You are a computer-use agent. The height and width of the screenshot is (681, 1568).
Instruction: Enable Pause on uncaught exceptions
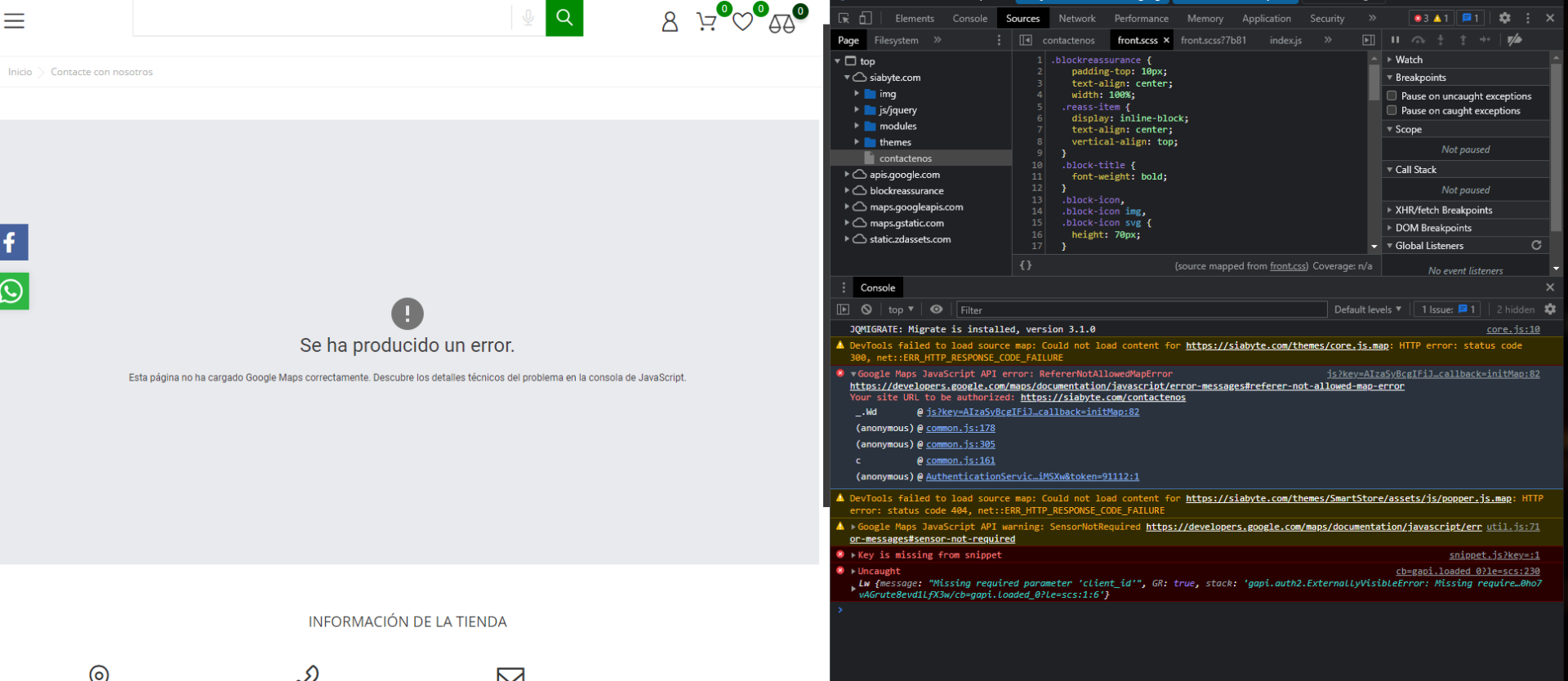[1392, 96]
